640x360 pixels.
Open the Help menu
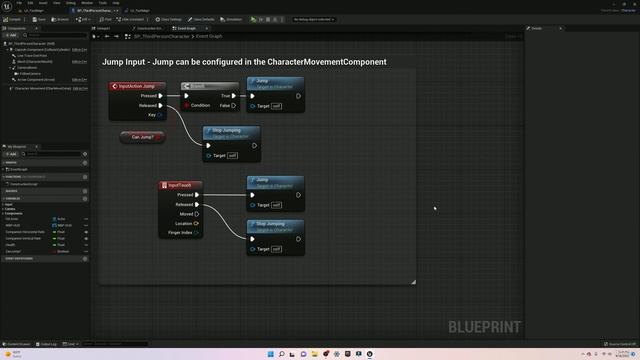116,3
